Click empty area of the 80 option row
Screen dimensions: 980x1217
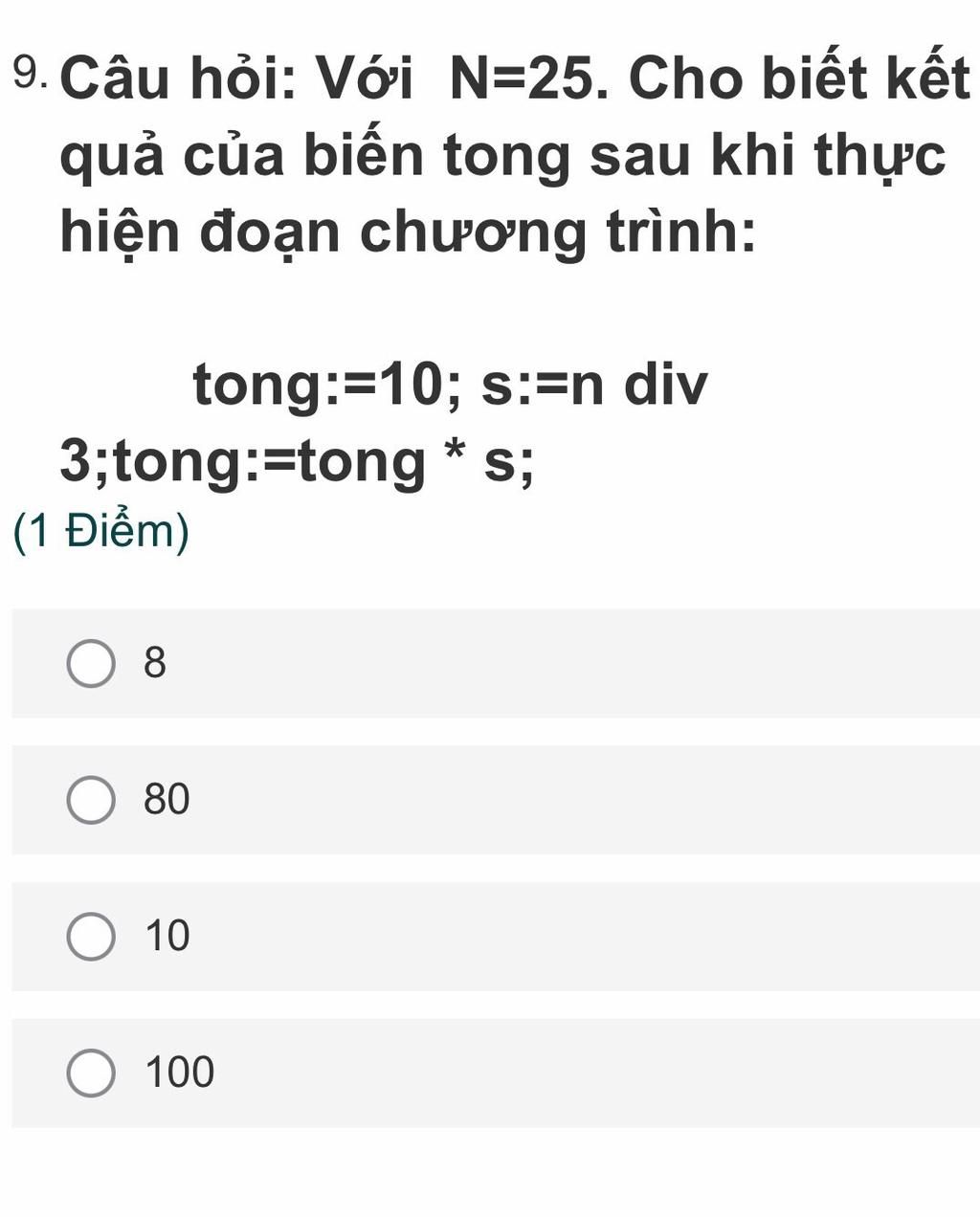click(x=574, y=800)
